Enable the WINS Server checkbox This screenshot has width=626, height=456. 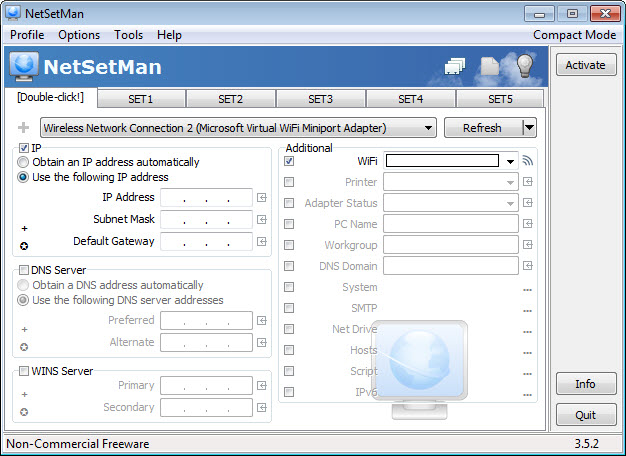[x=24, y=371]
